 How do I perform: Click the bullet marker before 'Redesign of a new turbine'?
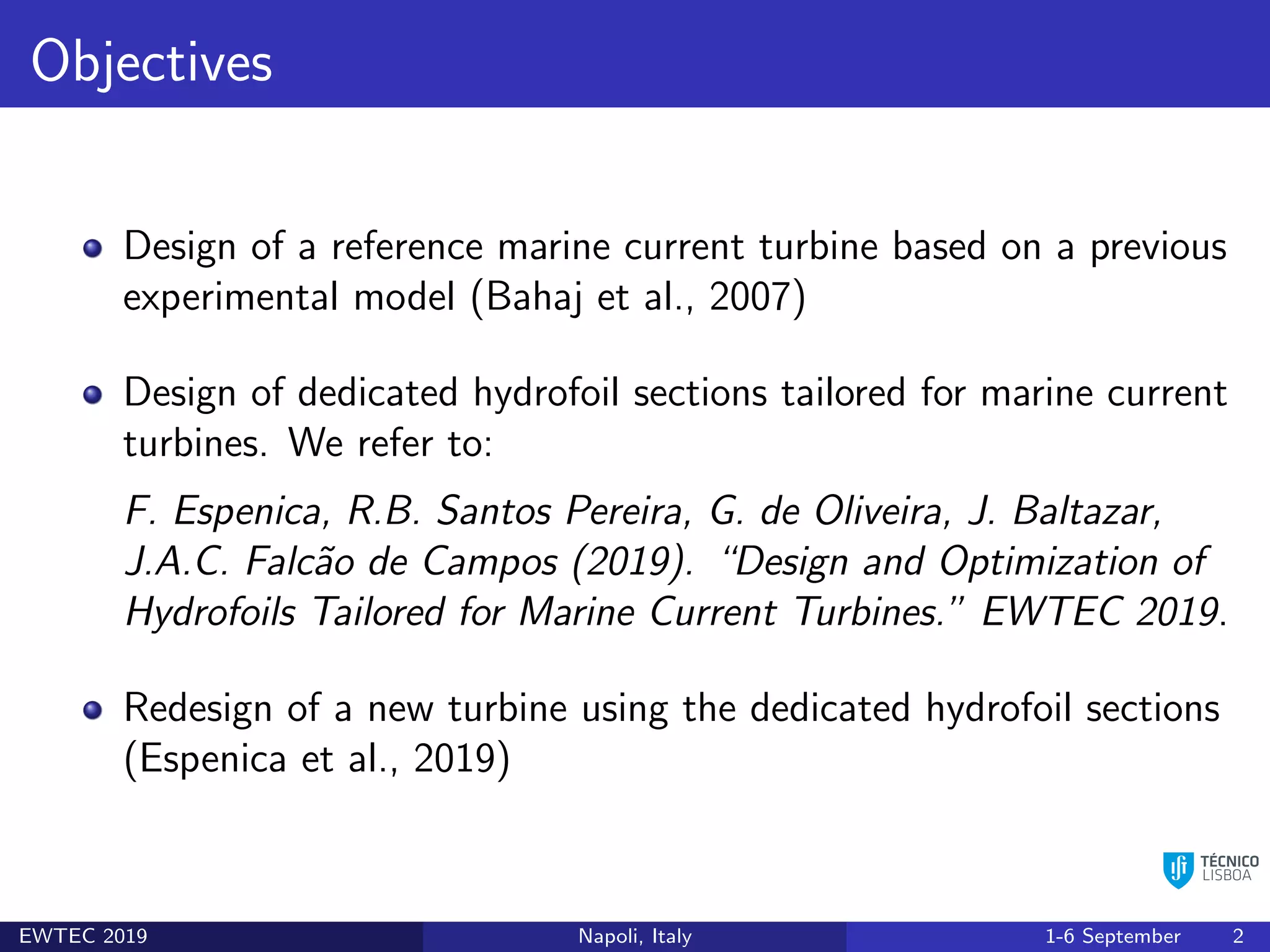92,710
